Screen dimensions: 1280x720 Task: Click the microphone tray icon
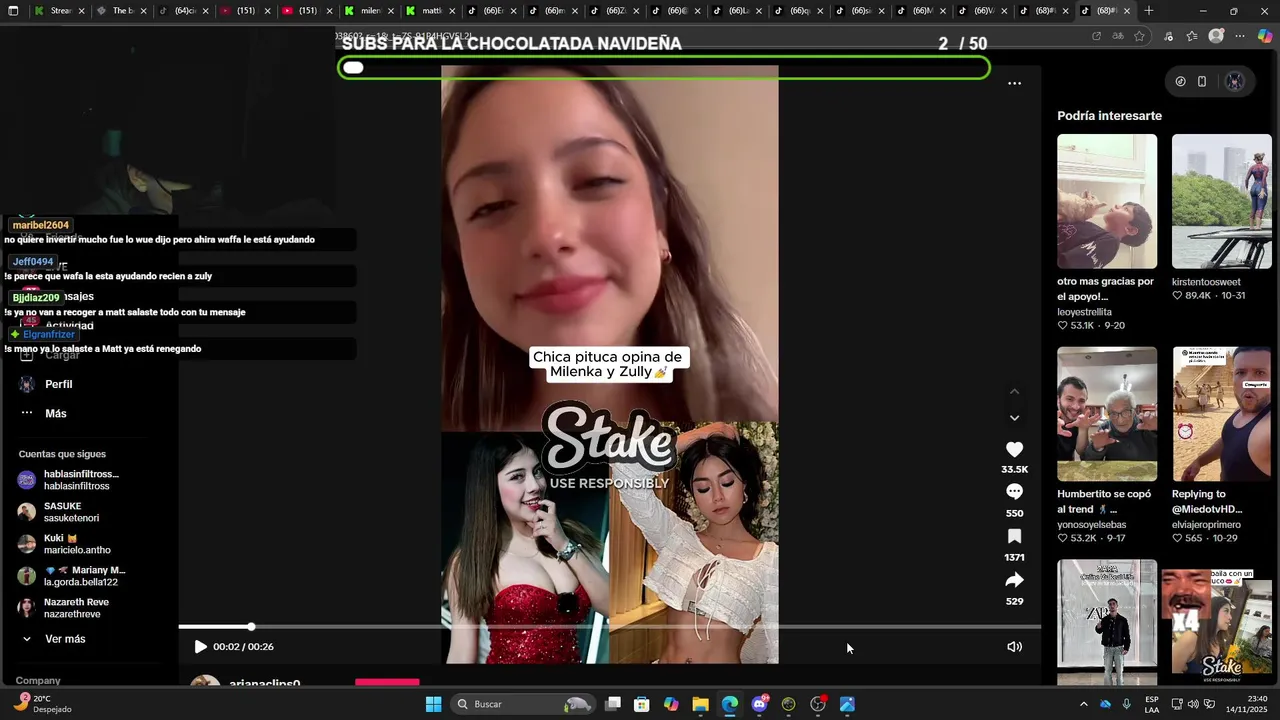click(1126, 704)
